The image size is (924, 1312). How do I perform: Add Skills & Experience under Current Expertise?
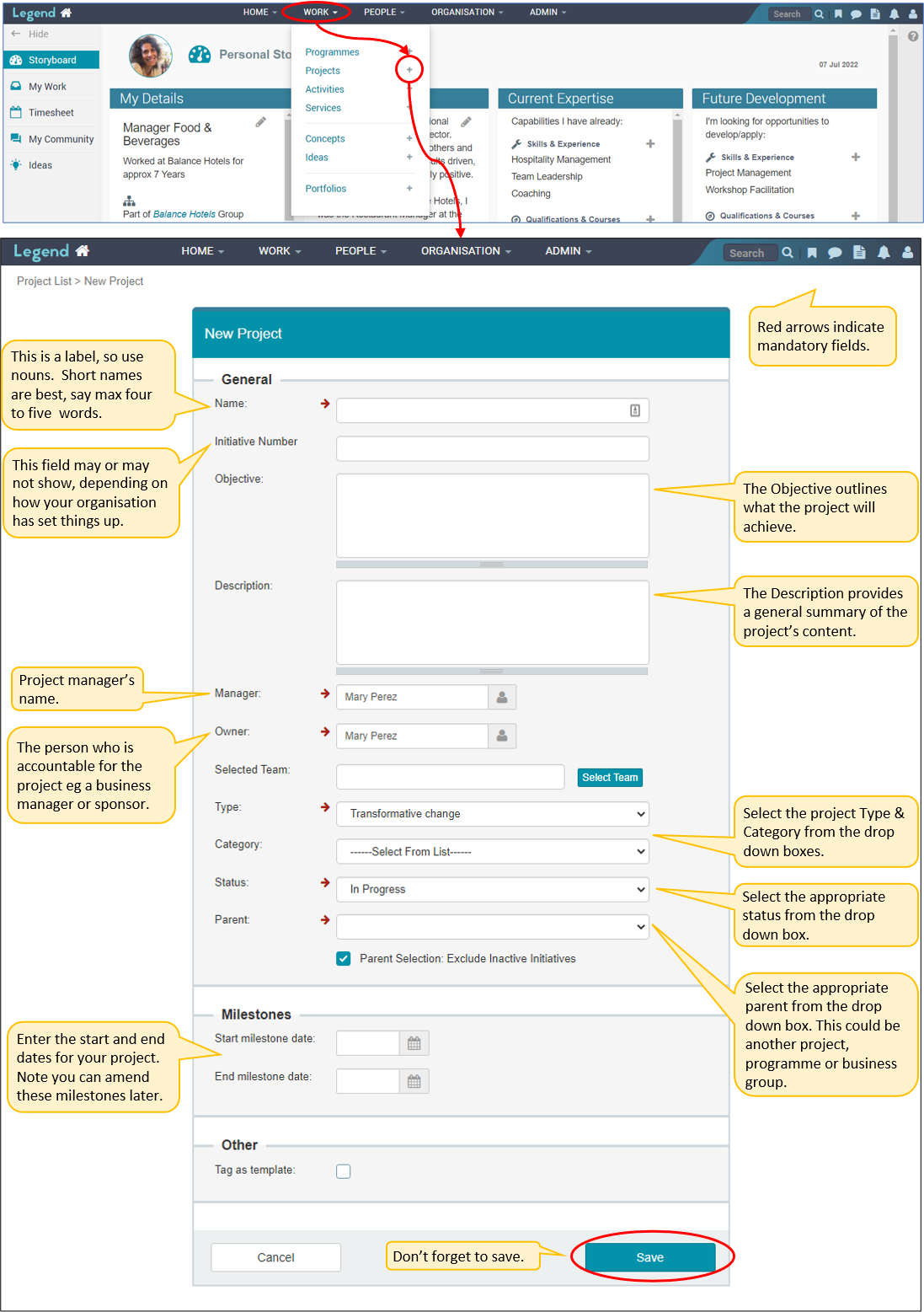(x=650, y=143)
